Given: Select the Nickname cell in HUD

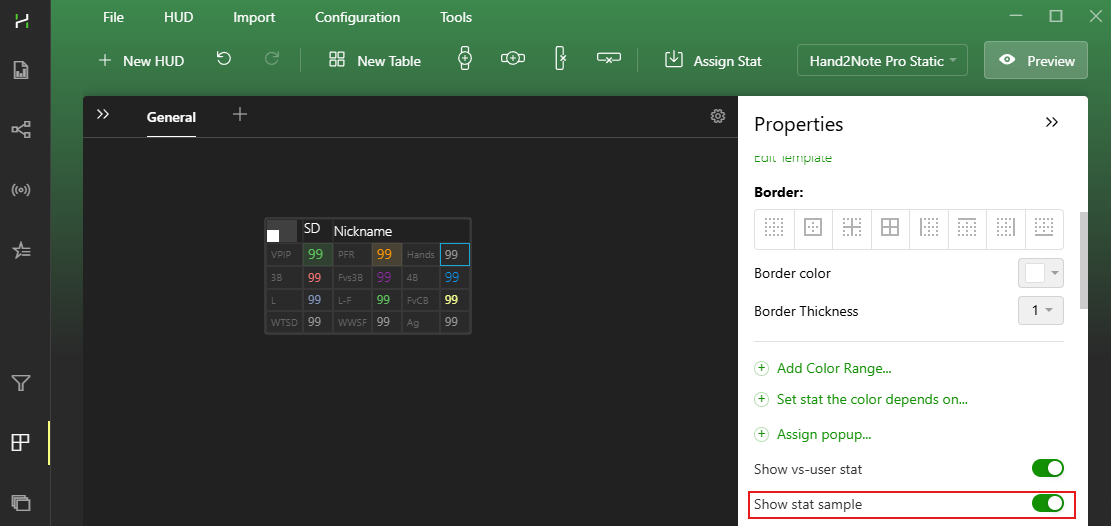Looking at the screenshot, I should point(400,231).
